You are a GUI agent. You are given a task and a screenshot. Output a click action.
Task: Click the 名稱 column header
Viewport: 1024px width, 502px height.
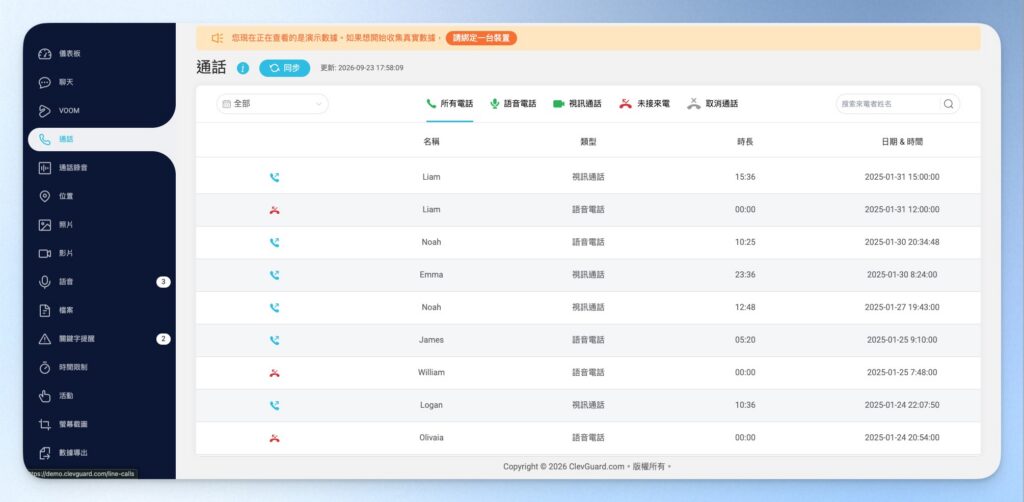431,141
